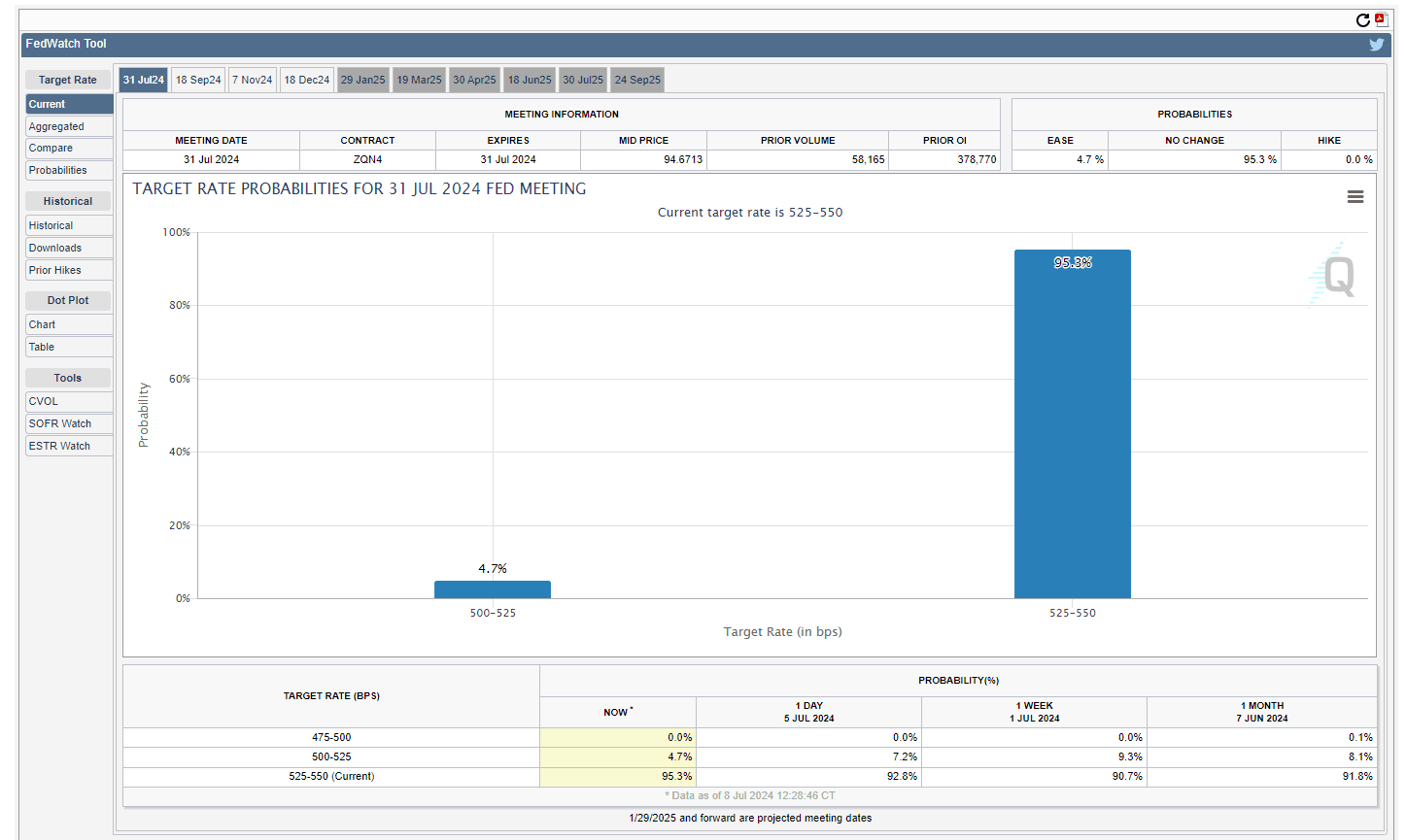Launch SOFR Watch tool
Screen dimensions: 1406x840
(x=59, y=424)
